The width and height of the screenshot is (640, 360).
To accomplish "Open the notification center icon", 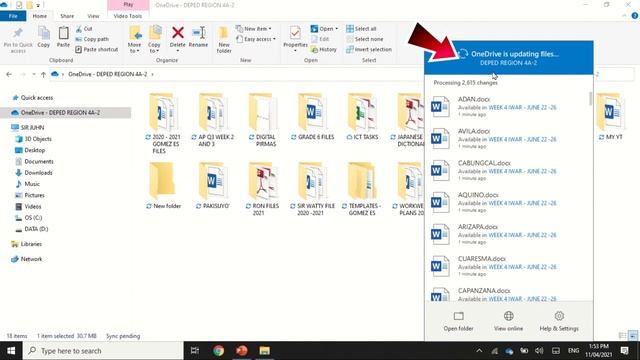I will tap(624, 350).
